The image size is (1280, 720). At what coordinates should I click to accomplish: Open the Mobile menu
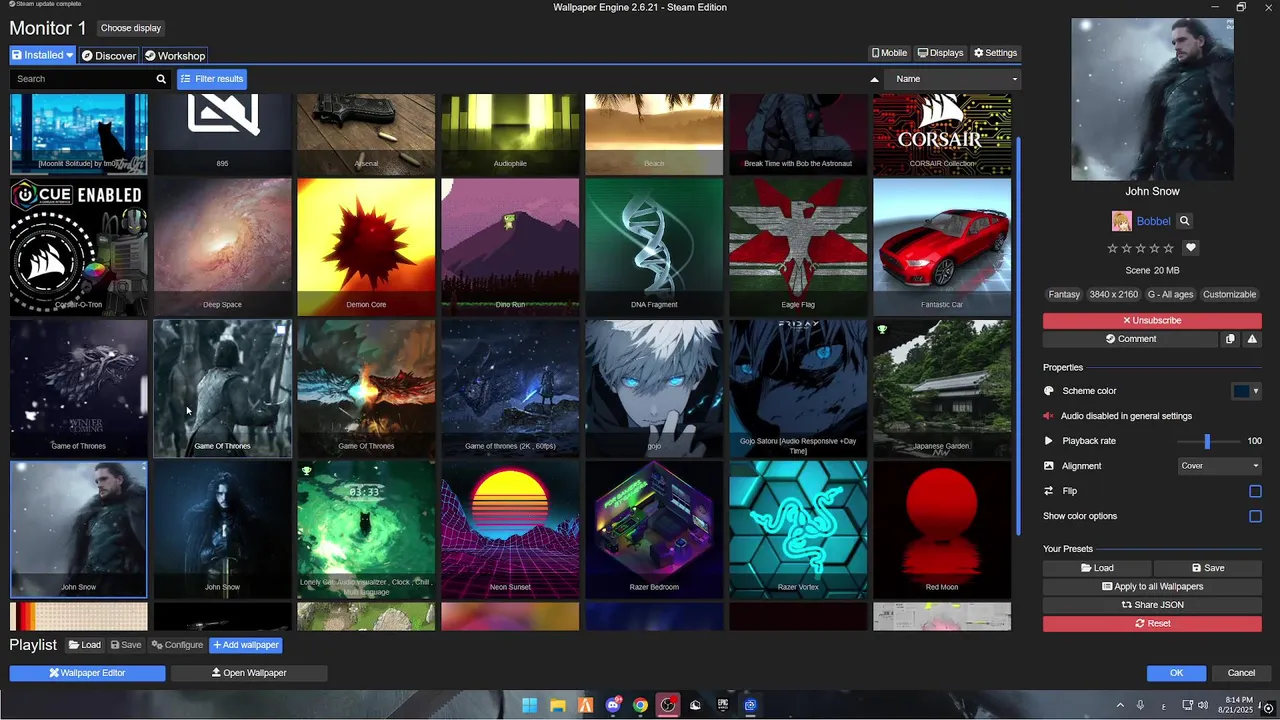point(889,53)
